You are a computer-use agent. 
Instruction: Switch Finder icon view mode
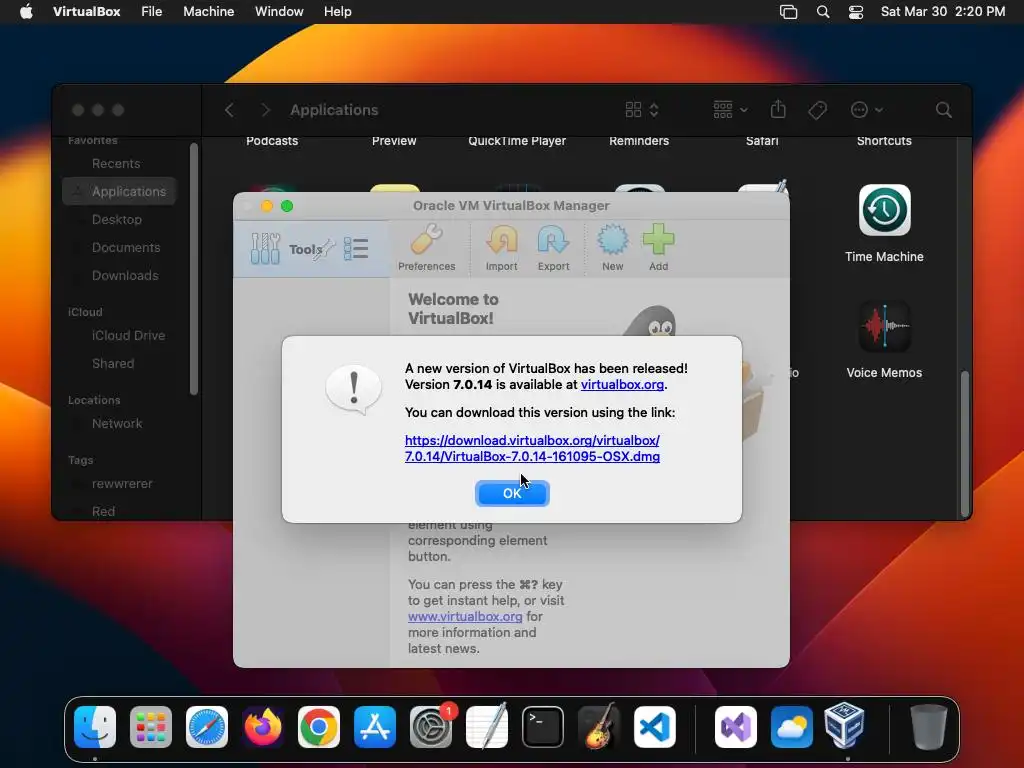pos(642,110)
